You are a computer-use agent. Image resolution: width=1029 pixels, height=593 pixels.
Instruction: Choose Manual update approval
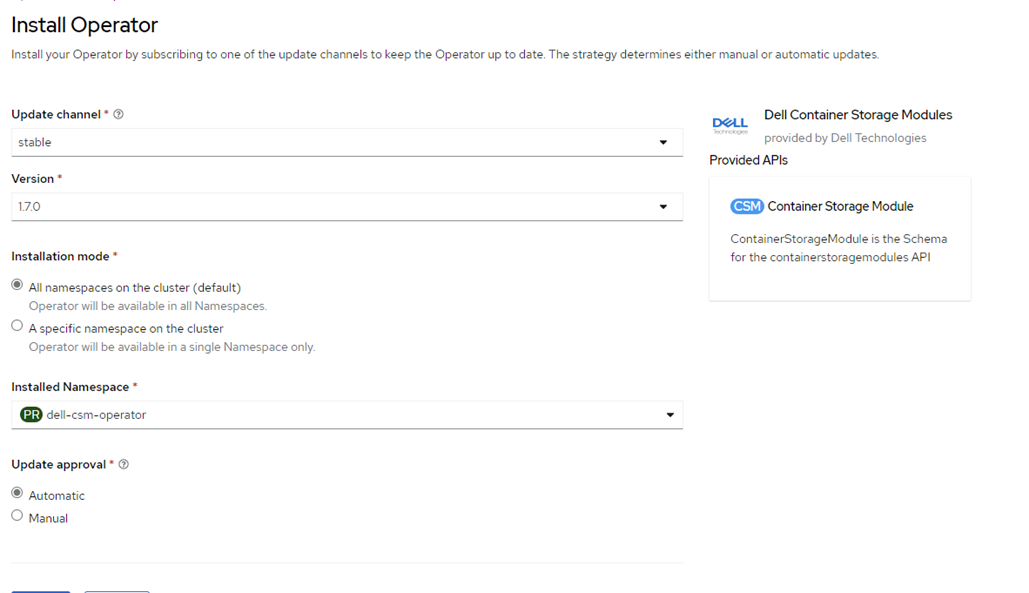point(17,516)
